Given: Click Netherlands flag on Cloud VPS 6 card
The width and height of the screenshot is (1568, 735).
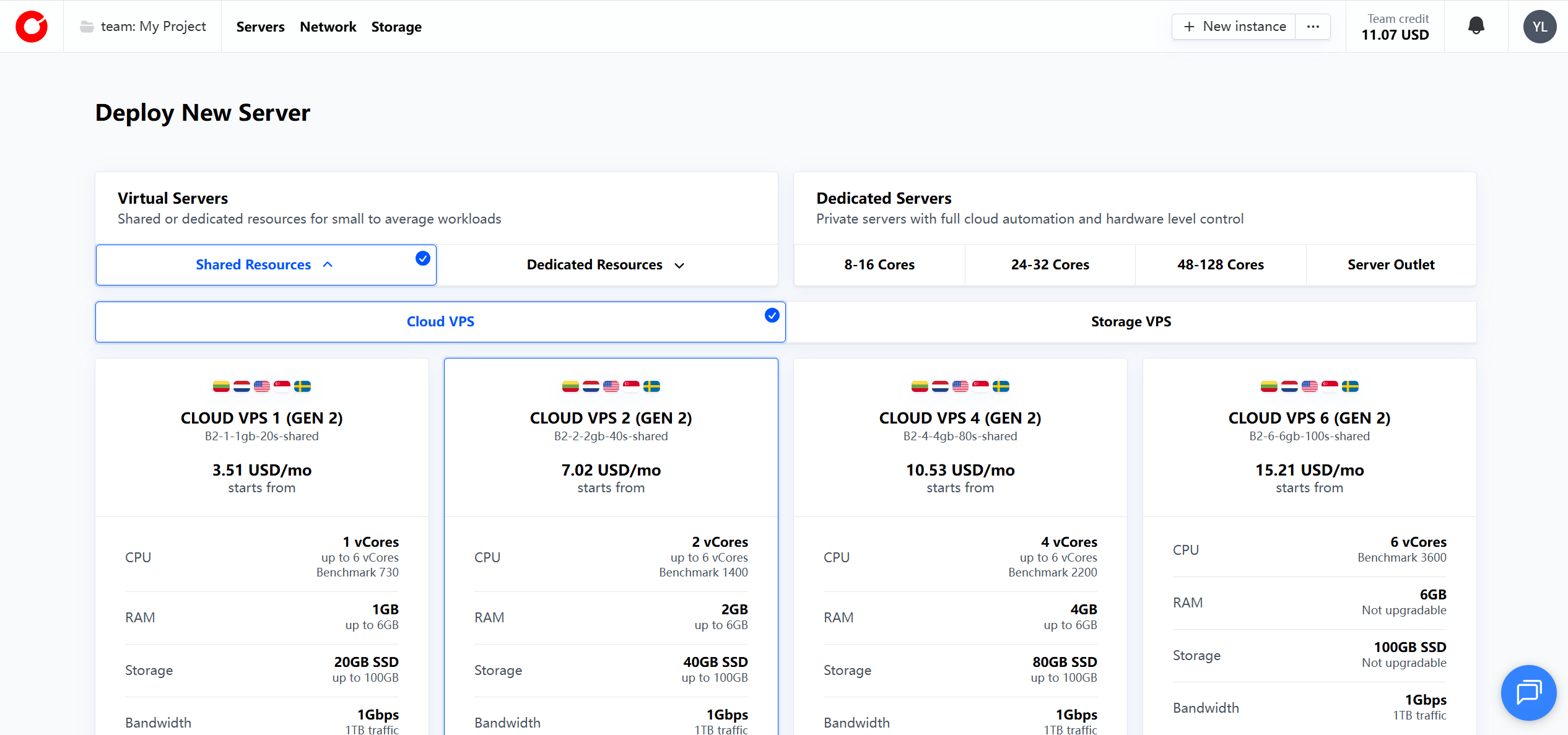Looking at the screenshot, I should 1289,386.
